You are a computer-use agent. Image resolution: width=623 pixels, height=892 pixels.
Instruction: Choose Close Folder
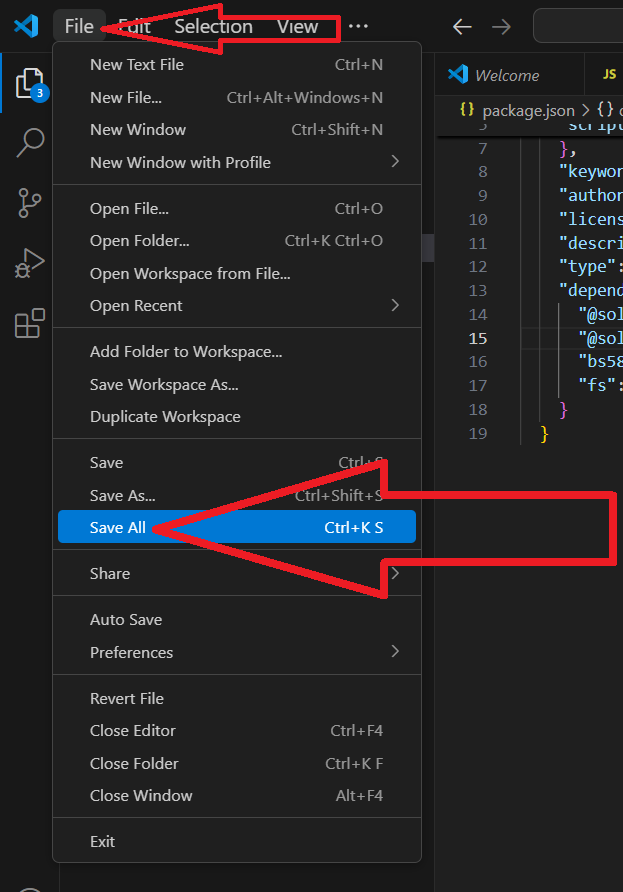[x=237, y=763]
